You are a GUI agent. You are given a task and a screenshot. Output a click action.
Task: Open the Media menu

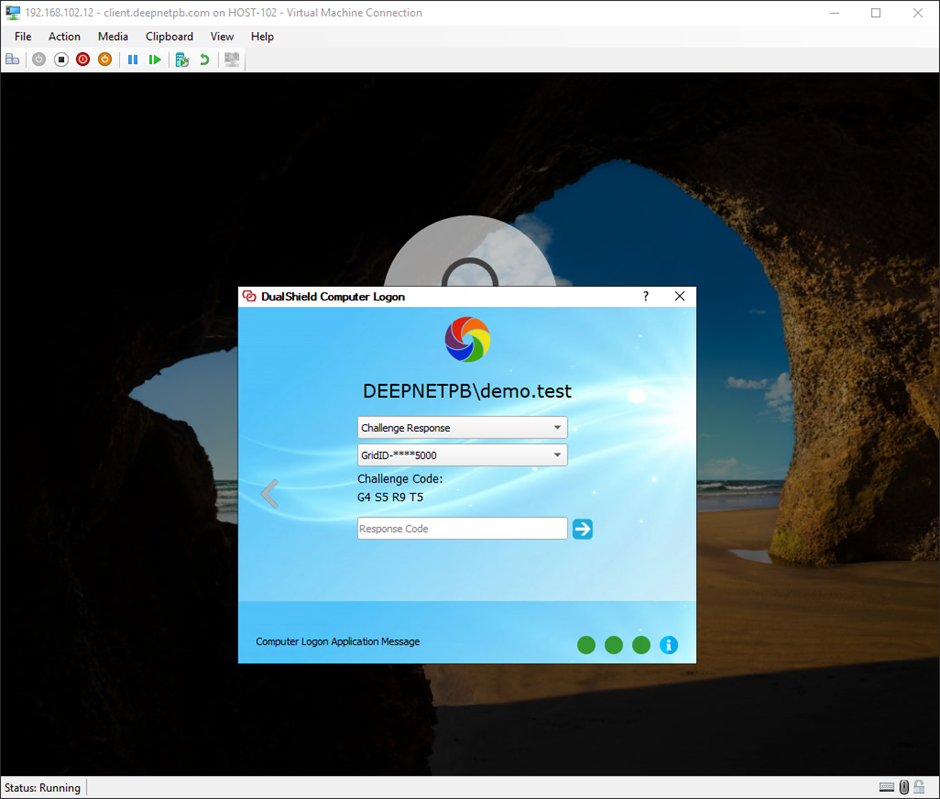click(113, 37)
